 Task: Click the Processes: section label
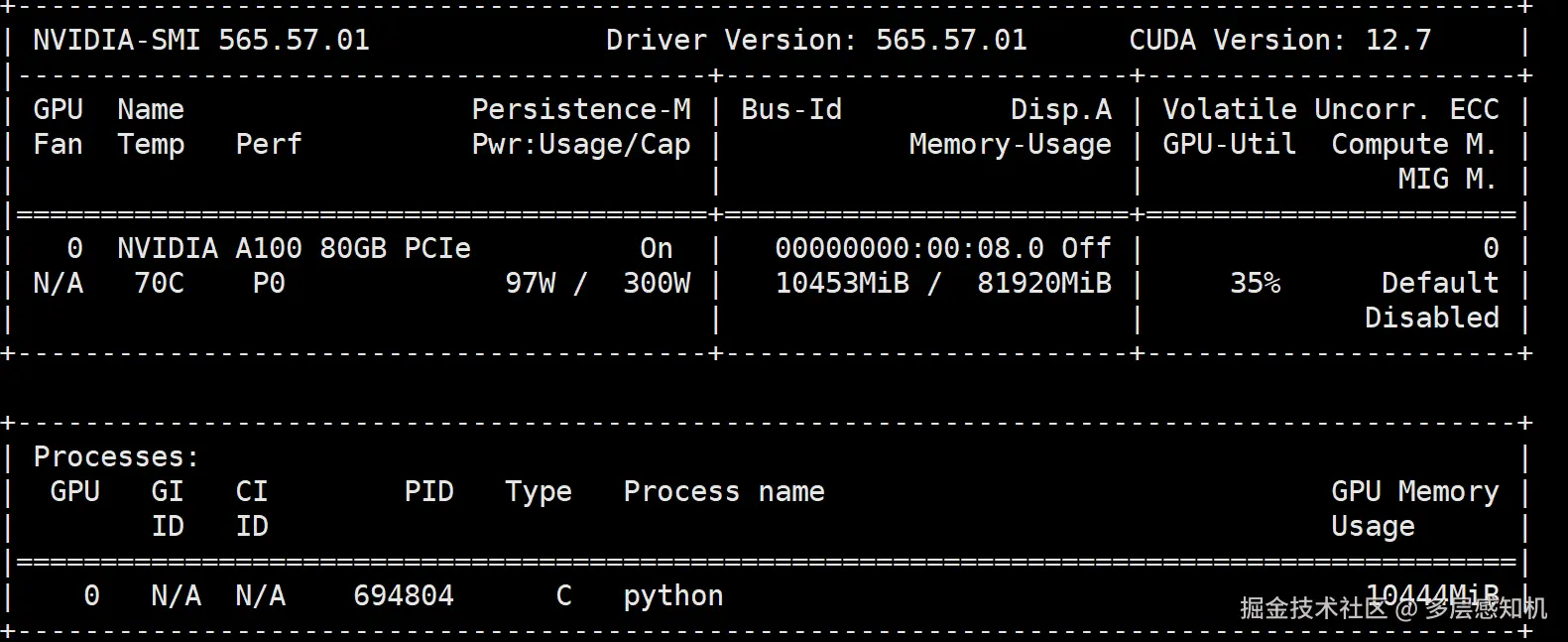point(116,456)
